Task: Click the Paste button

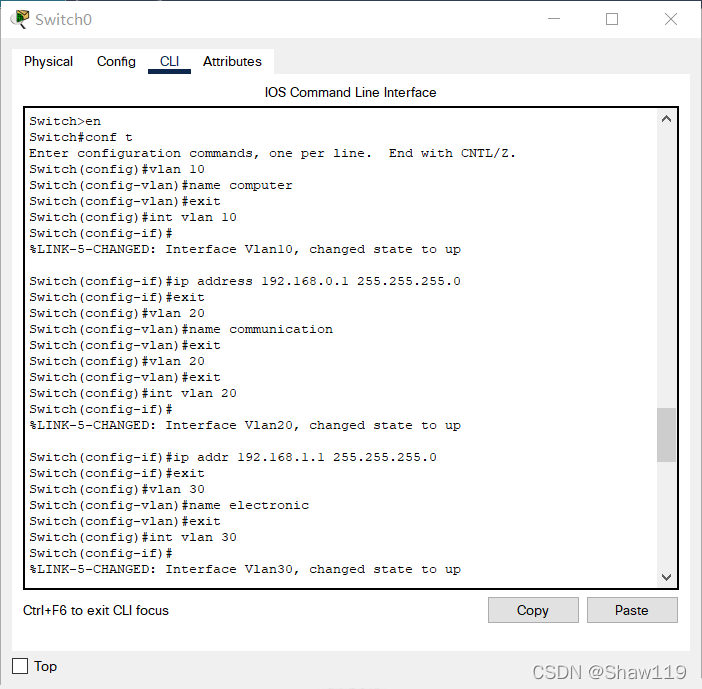Action: (x=632, y=610)
